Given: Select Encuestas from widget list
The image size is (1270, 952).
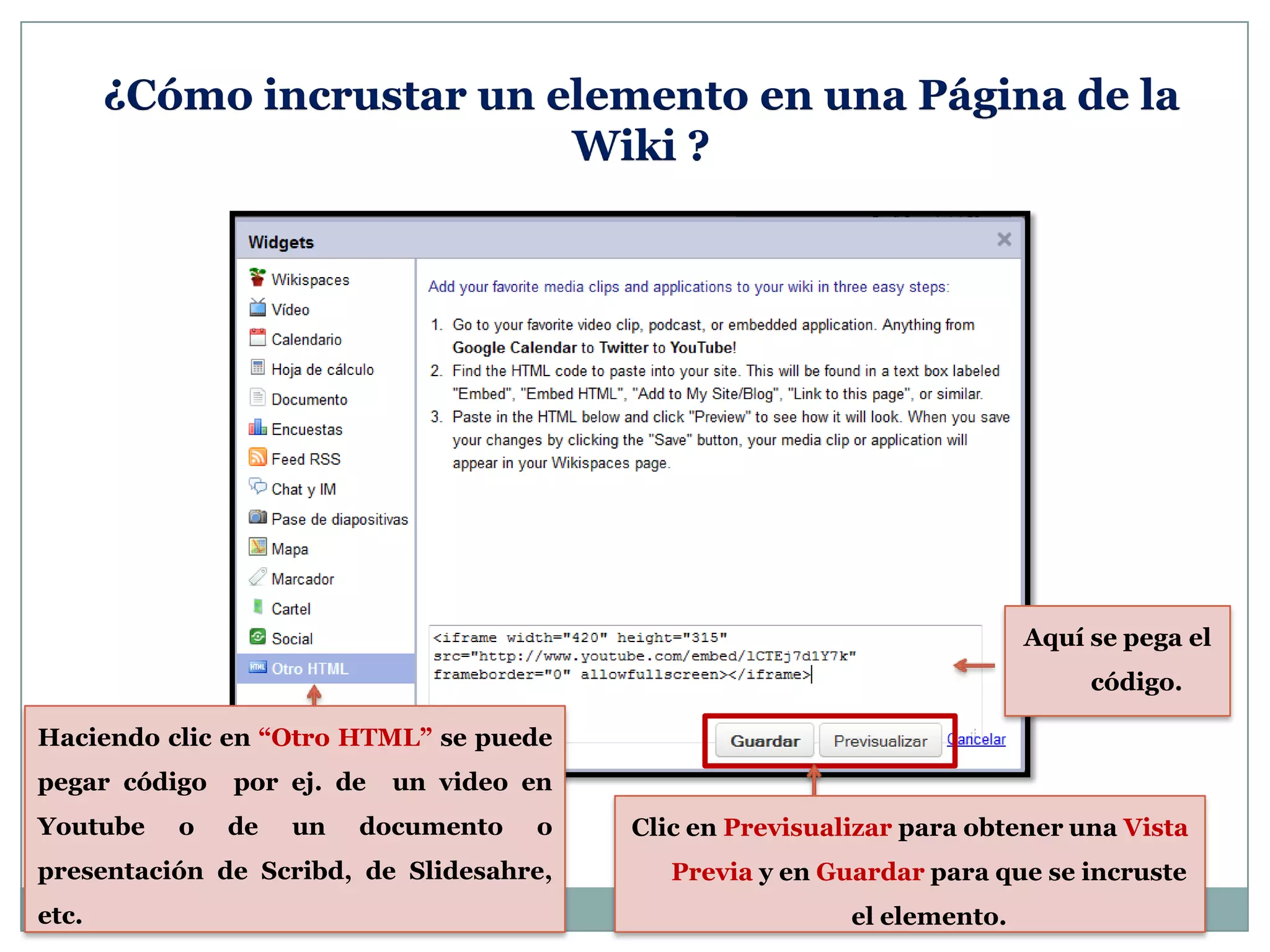Looking at the screenshot, I should pos(307,430).
